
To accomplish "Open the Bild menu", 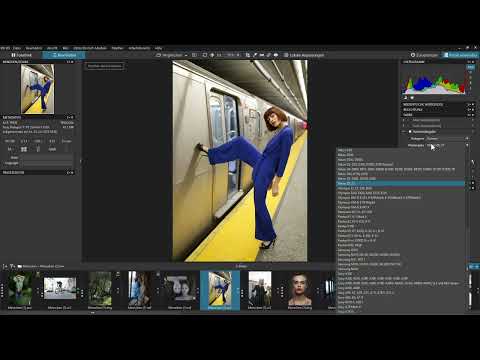I will 65,48.
